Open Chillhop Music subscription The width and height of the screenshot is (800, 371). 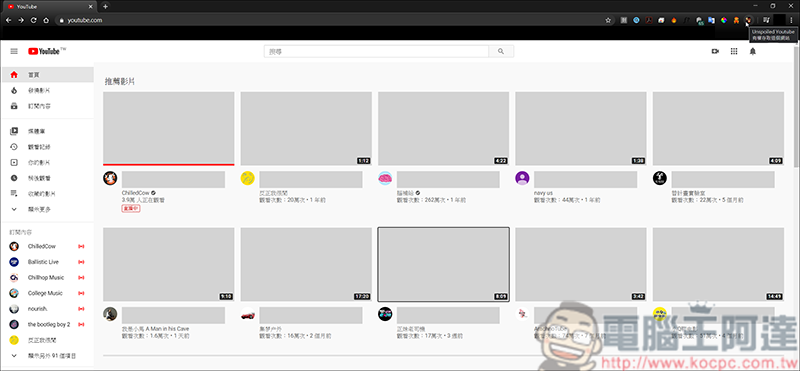47,278
